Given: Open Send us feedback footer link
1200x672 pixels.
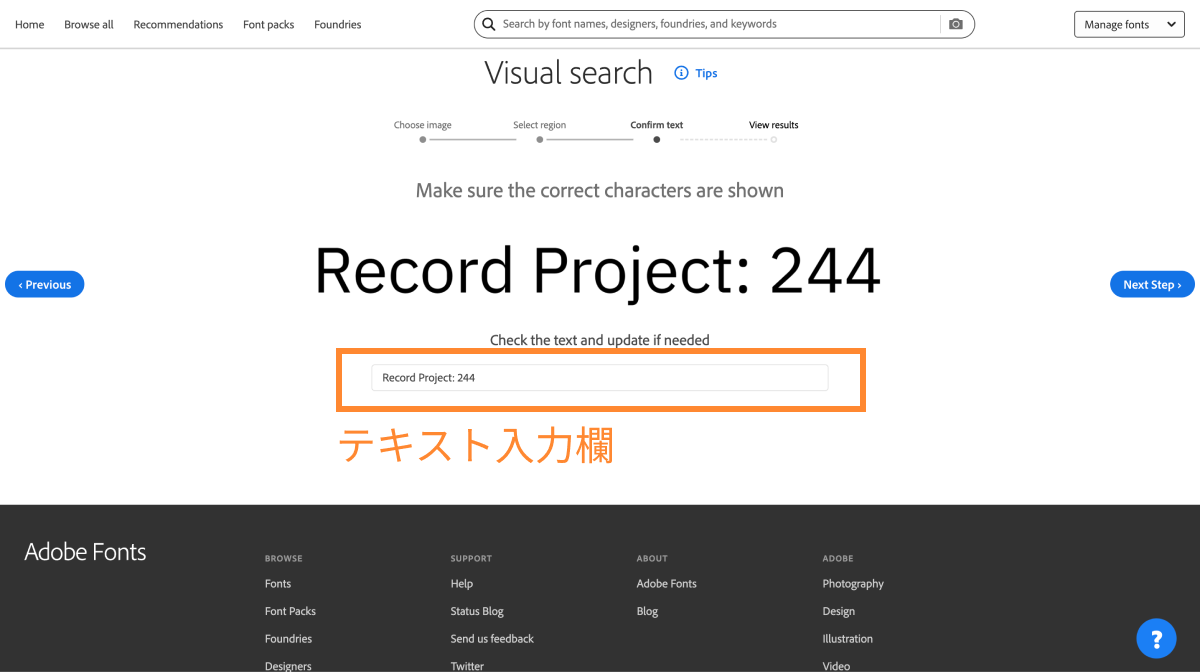Looking at the screenshot, I should click(492, 639).
